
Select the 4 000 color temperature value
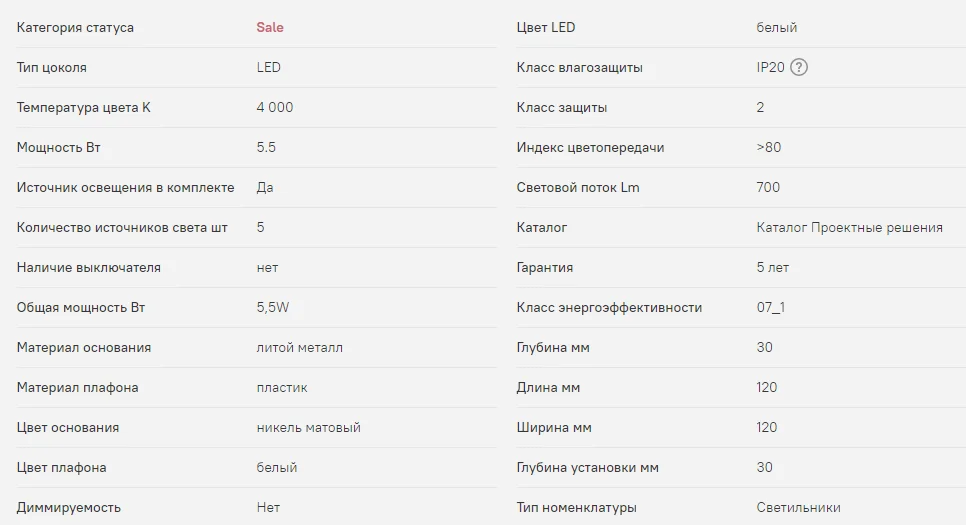click(x=275, y=107)
